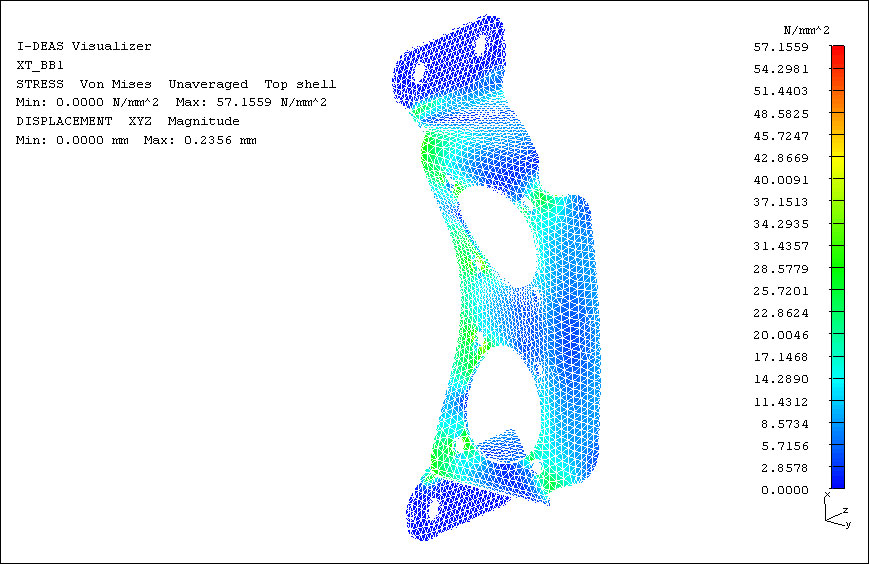
Task: Click legend value 8.5734
Action: tap(785, 424)
